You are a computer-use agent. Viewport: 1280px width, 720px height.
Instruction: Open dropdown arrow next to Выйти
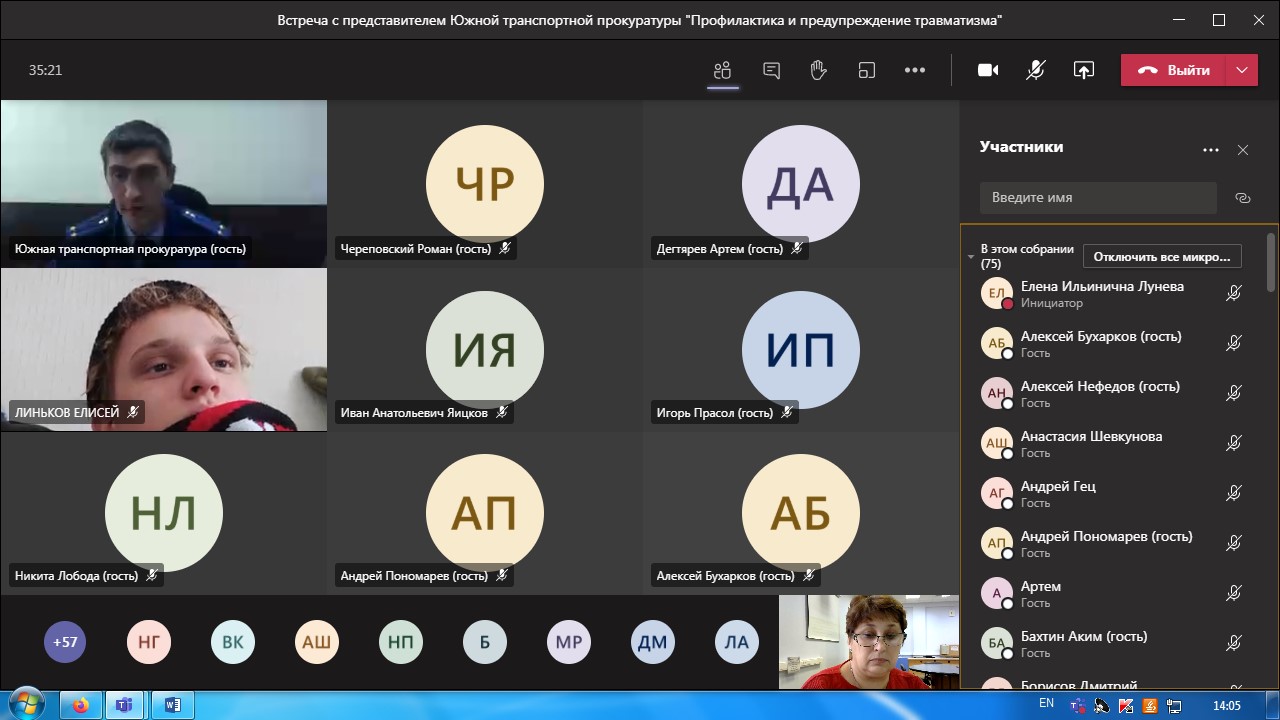click(1241, 70)
